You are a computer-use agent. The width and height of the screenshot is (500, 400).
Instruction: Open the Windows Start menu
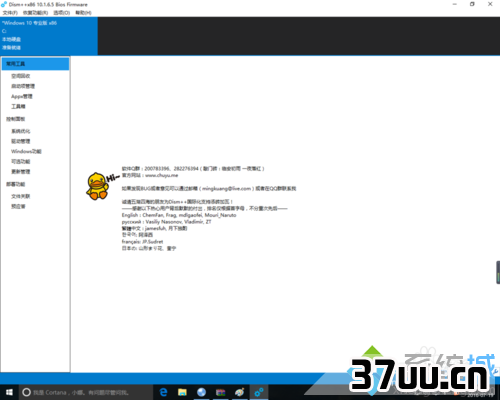point(9,392)
